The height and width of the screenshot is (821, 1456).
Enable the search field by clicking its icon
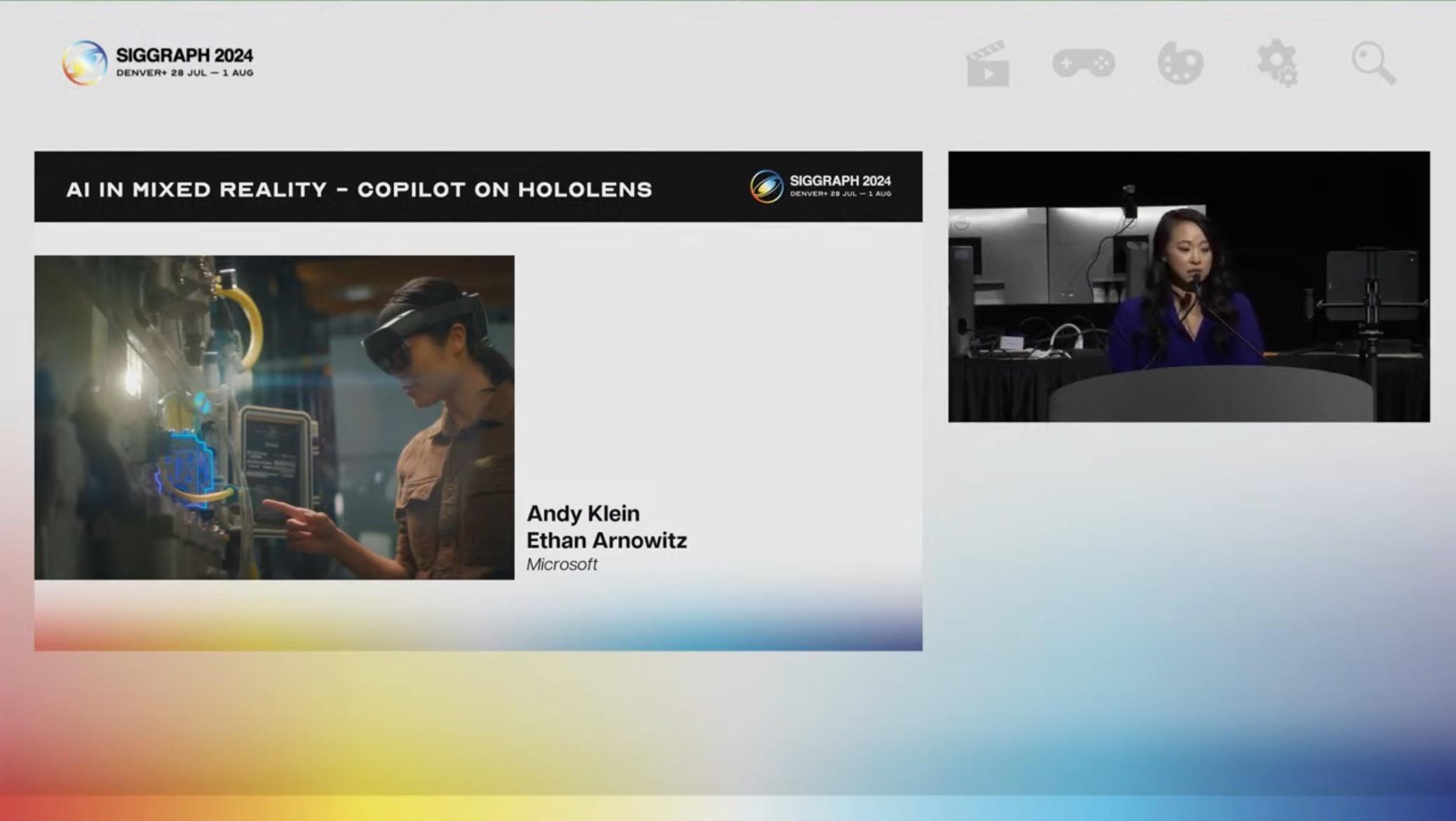[x=1373, y=63]
